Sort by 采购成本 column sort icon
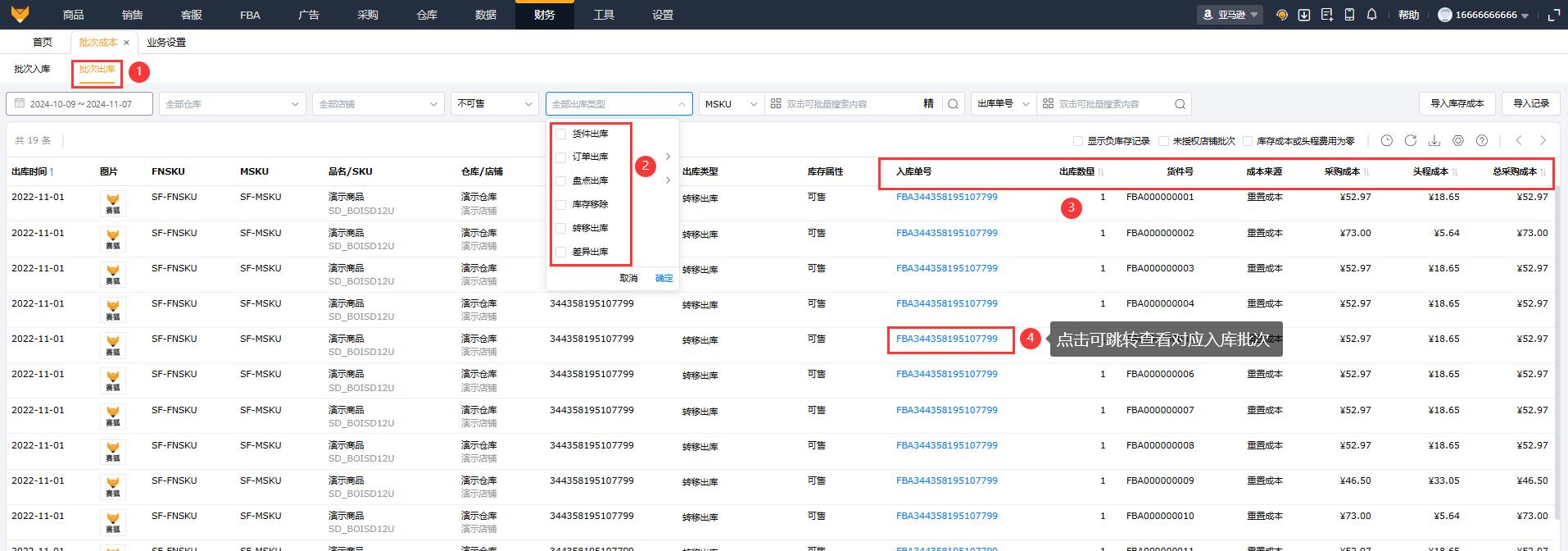 tap(1366, 172)
